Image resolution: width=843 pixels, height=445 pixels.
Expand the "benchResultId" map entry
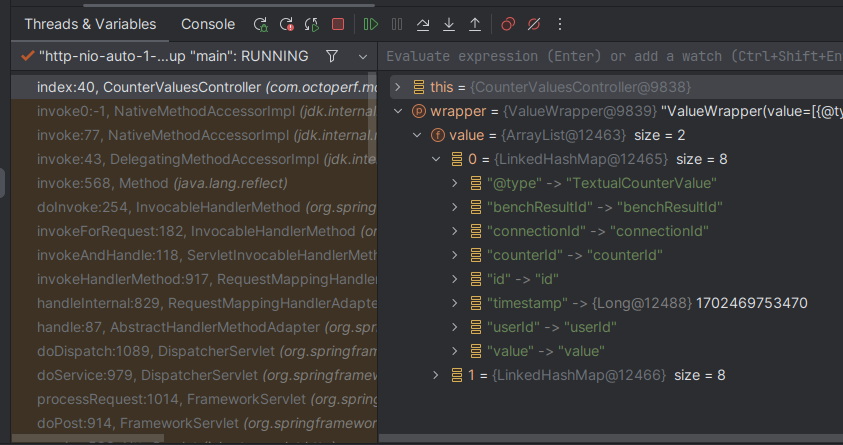(455, 207)
